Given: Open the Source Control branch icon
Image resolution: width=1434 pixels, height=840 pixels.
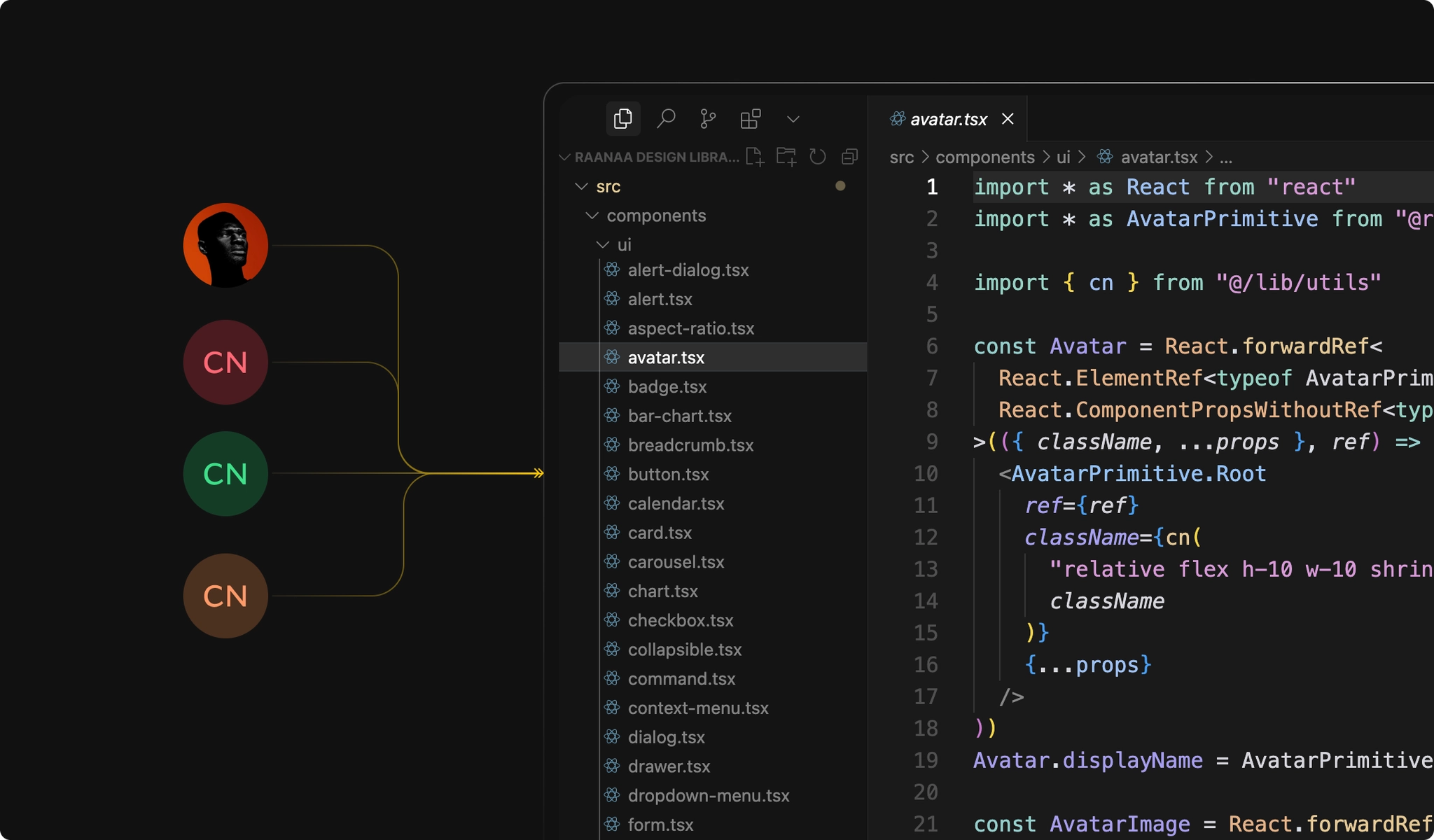Looking at the screenshot, I should (708, 119).
